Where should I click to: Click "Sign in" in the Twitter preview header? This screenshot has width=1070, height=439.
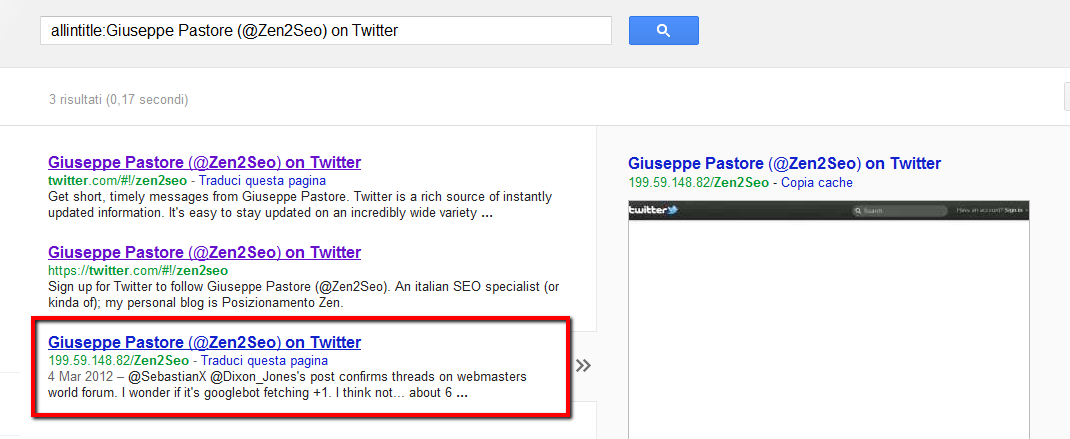tap(1013, 211)
